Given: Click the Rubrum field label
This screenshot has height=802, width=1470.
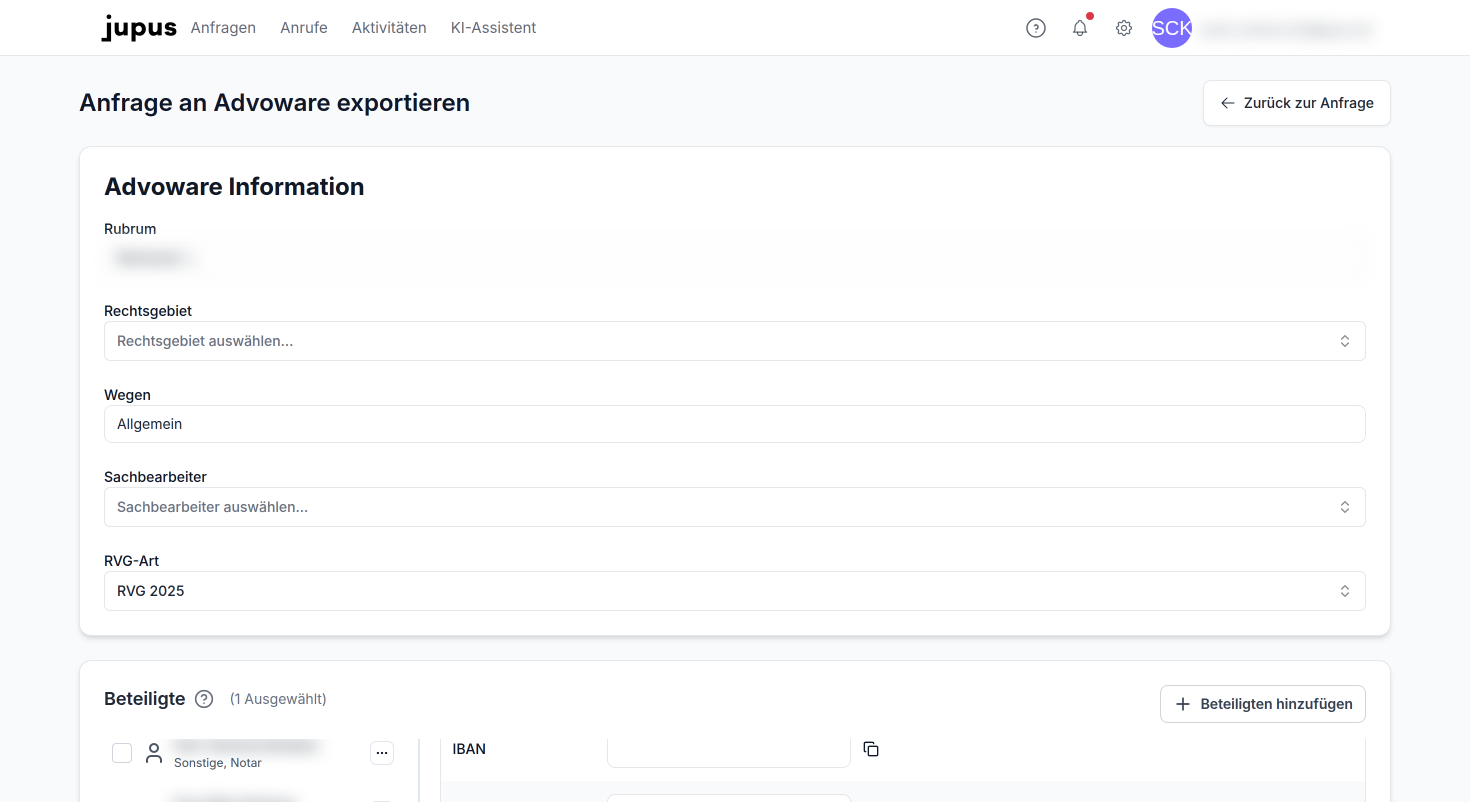Looking at the screenshot, I should tap(130, 229).
